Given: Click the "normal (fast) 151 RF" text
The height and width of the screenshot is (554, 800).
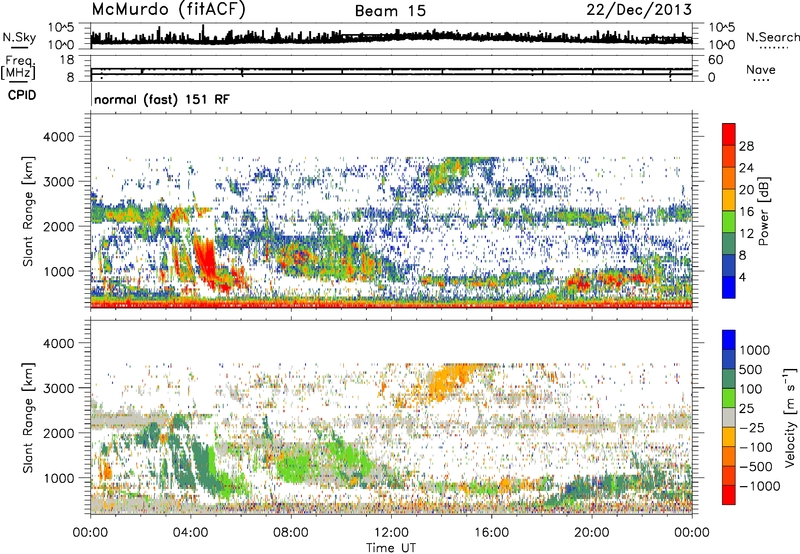Looking at the screenshot, I should 162,99.
